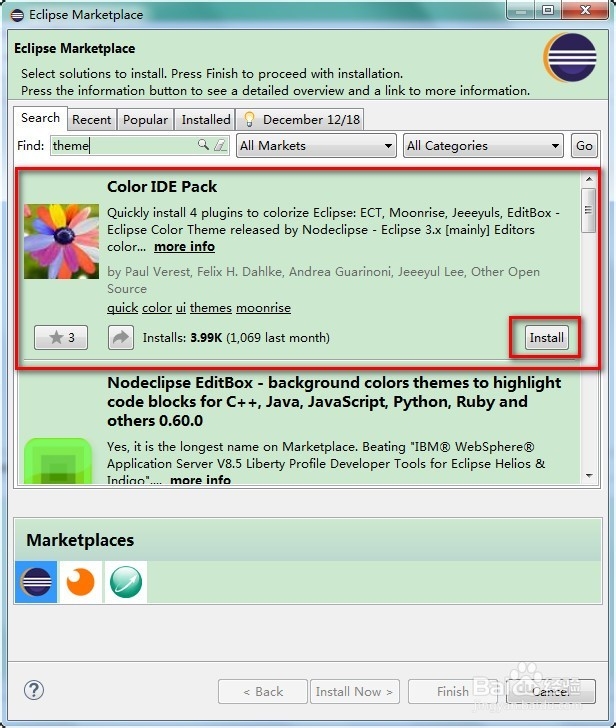616x728 pixels.
Task: Select the orange Obeo marketplace icon
Action: (x=80, y=581)
